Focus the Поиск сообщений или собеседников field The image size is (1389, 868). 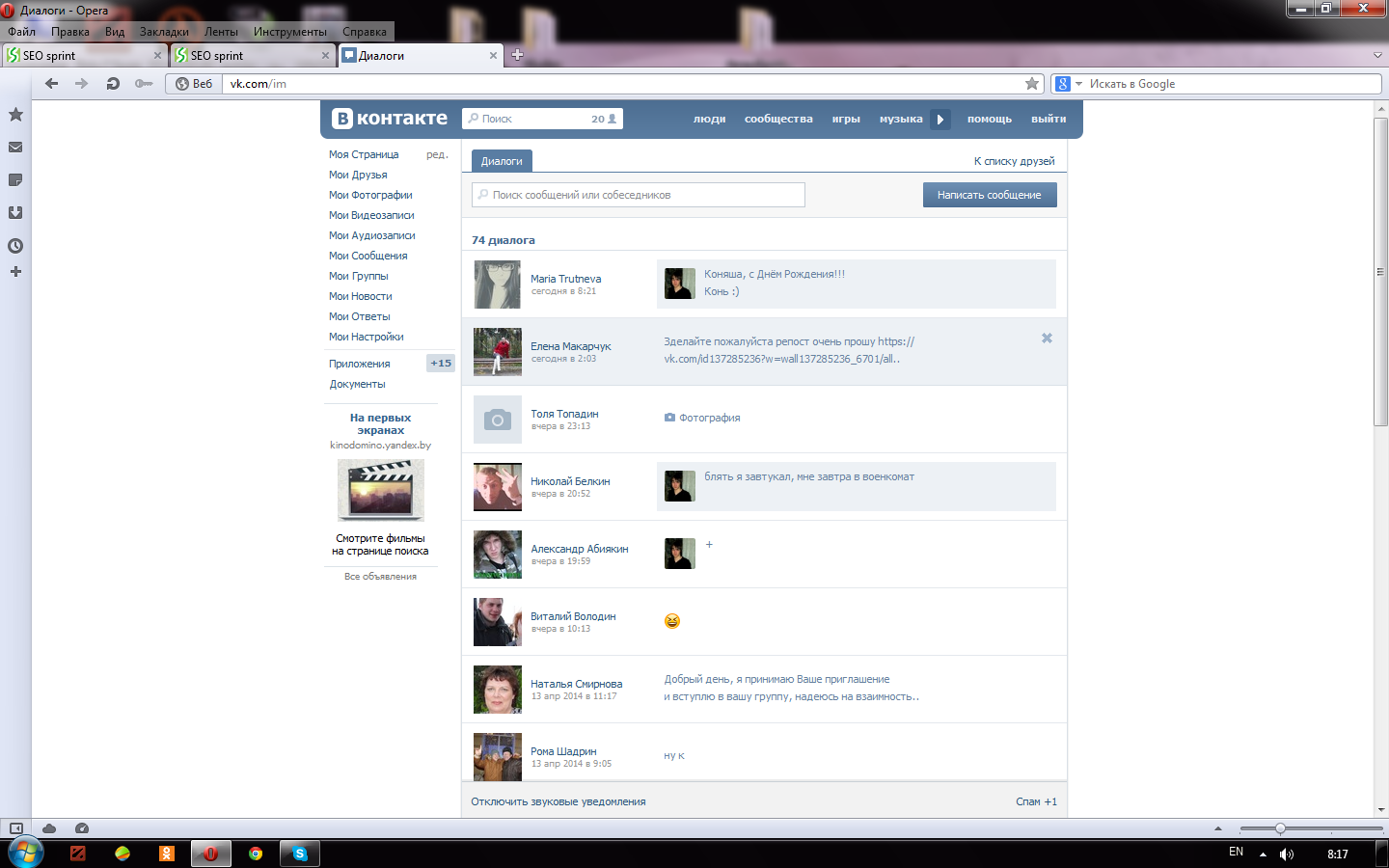[639, 195]
